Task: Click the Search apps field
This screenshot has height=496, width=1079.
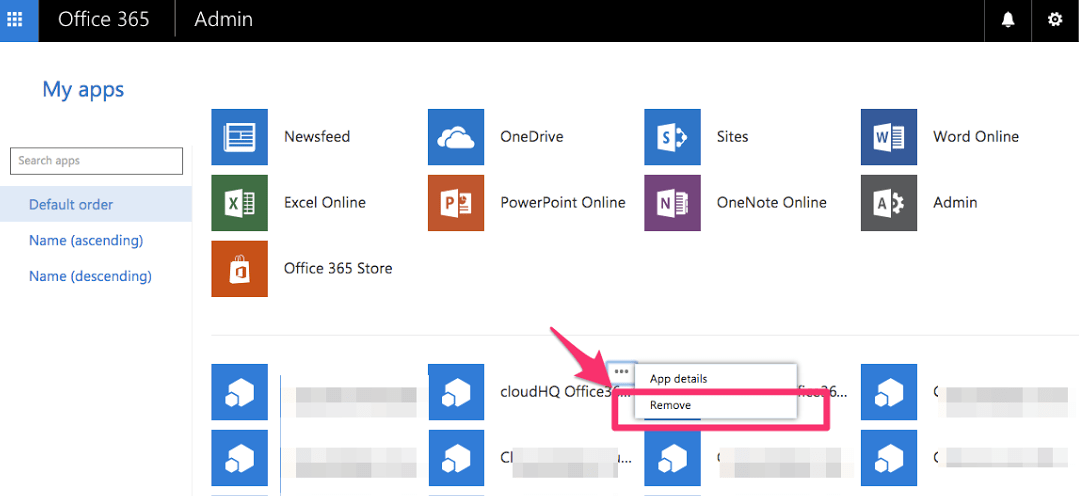Action: pyautogui.click(x=96, y=161)
